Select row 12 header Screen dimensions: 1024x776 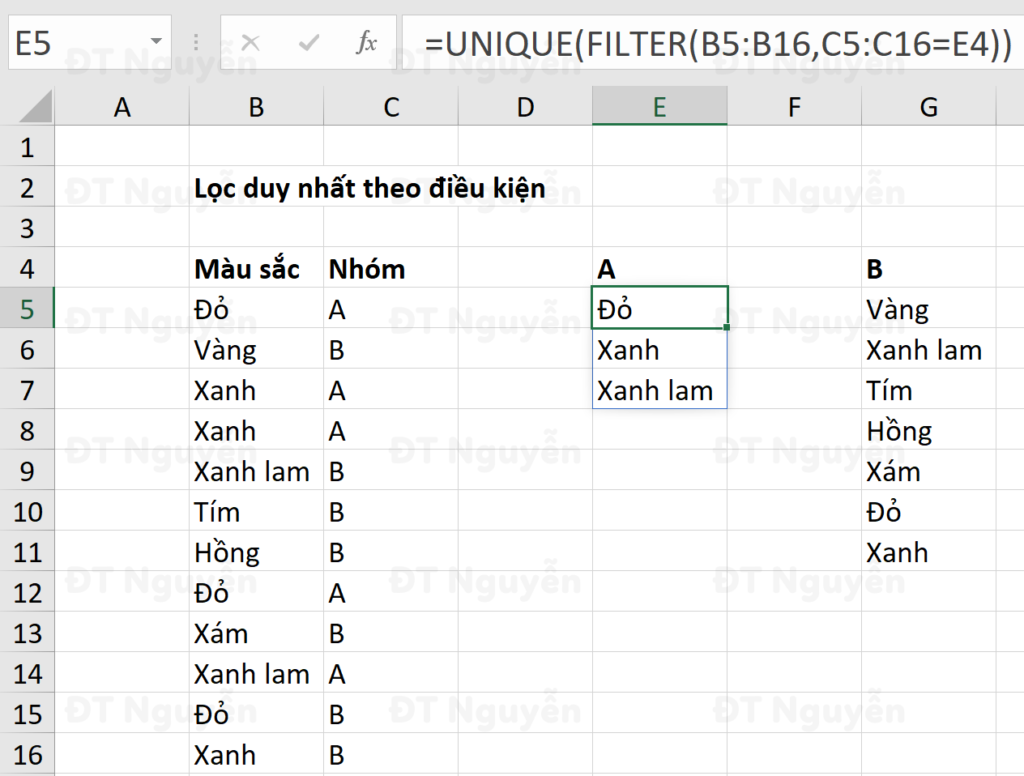point(27,592)
